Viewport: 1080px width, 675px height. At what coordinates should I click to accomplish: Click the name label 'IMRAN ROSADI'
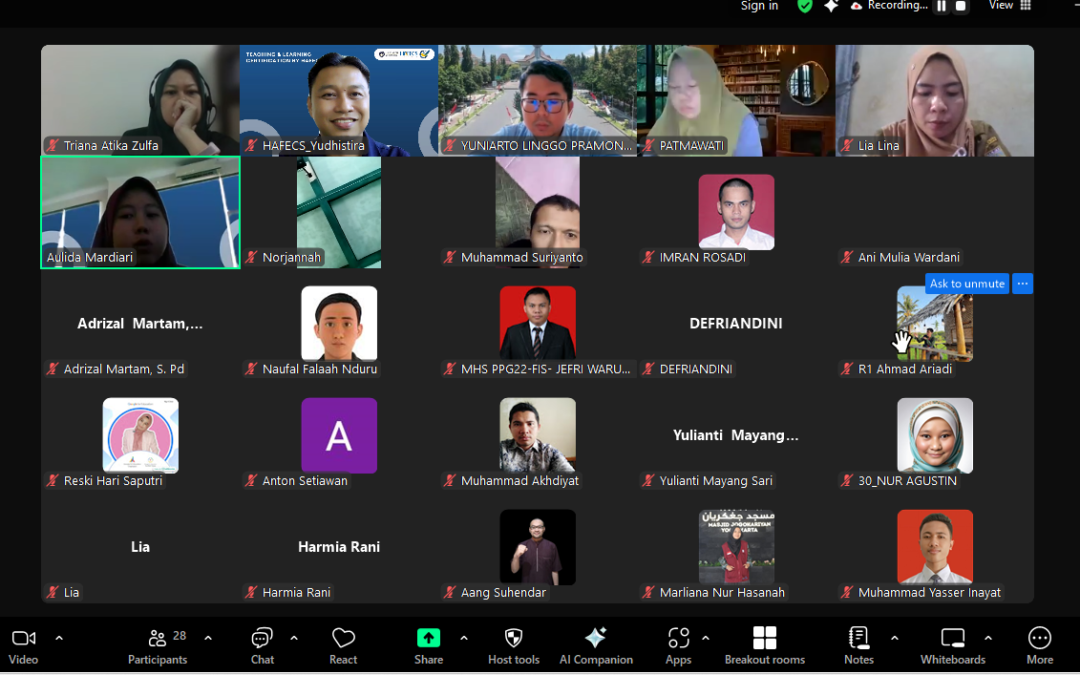(703, 258)
